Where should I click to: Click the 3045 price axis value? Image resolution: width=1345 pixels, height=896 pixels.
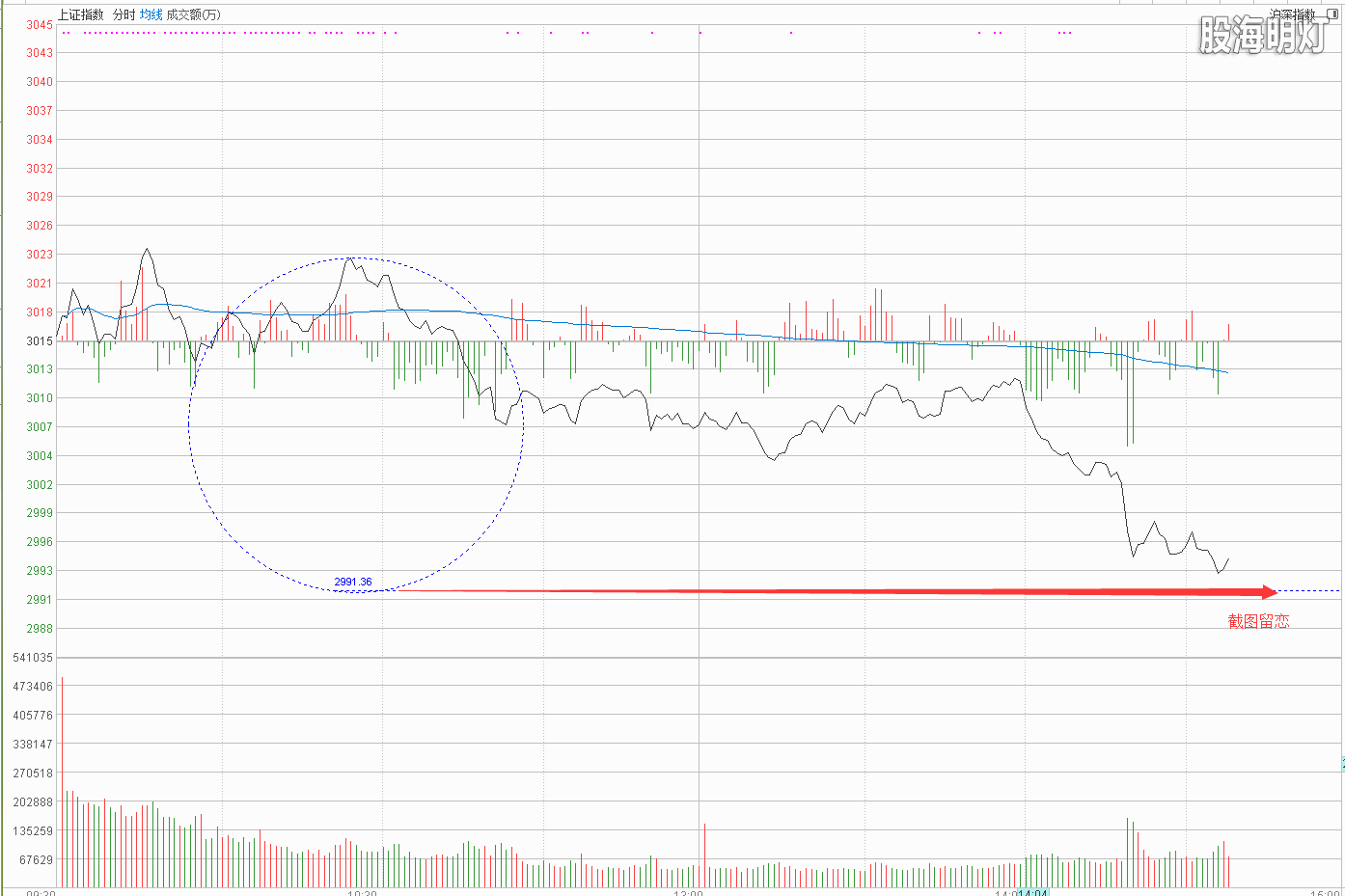coord(40,25)
